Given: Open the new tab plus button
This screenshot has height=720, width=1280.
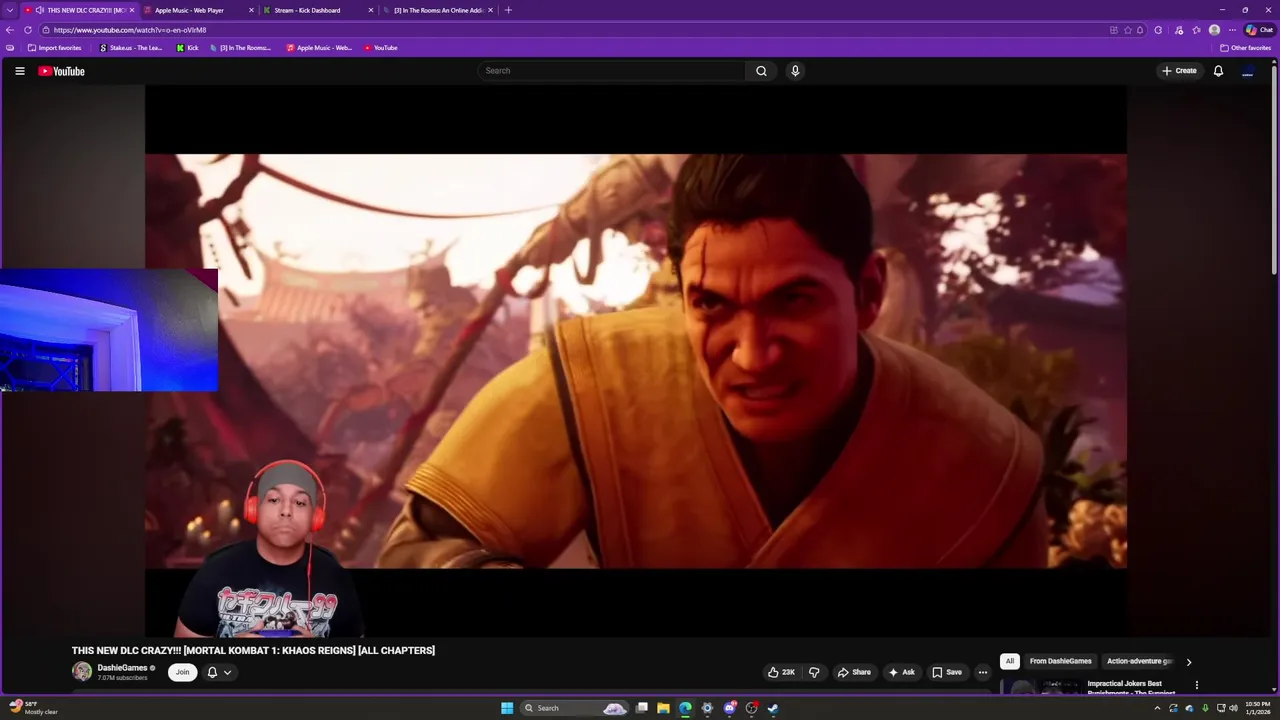Looking at the screenshot, I should (508, 10).
